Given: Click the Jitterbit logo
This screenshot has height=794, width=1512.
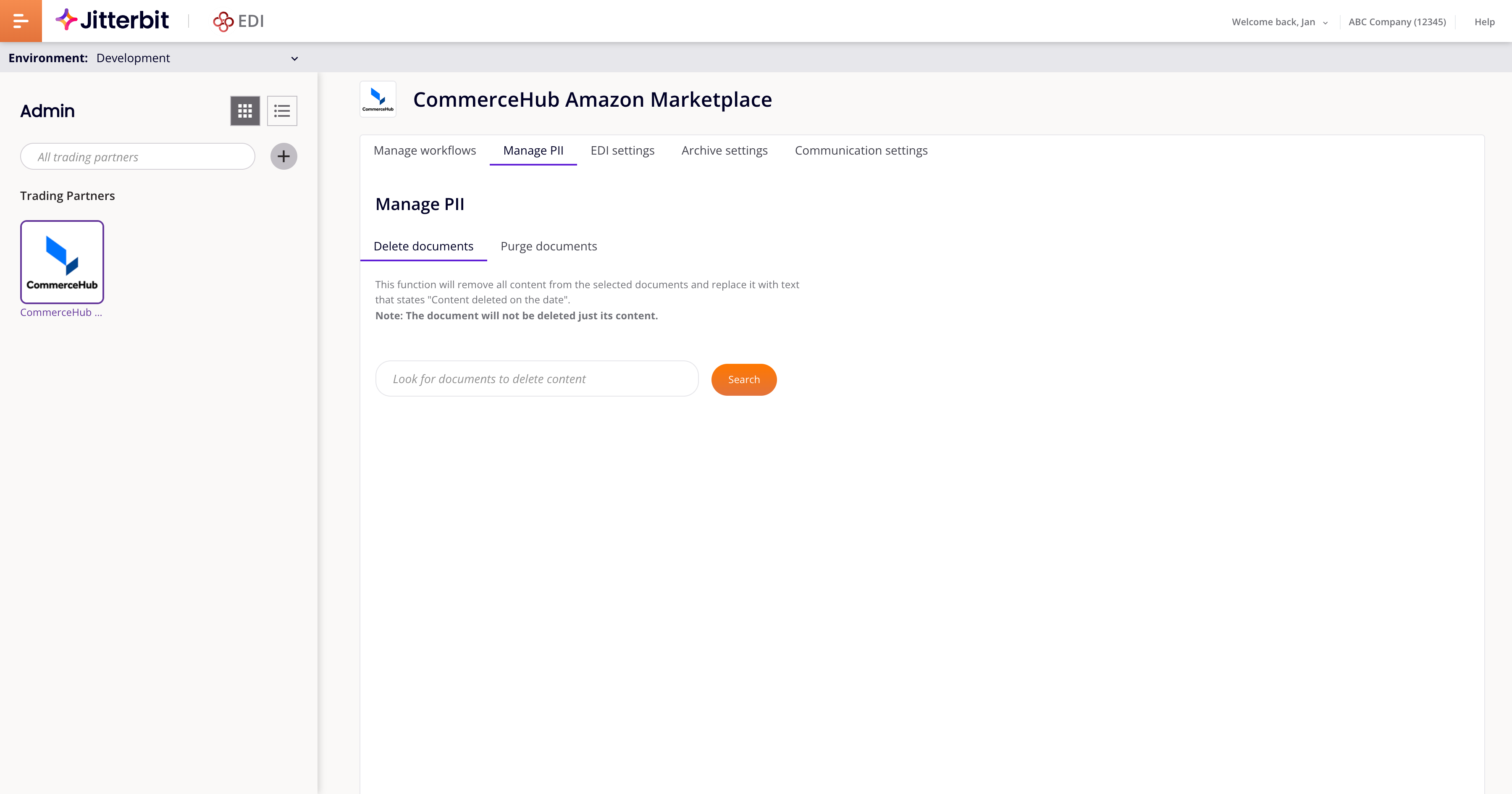Looking at the screenshot, I should click(x=112, y=21).
